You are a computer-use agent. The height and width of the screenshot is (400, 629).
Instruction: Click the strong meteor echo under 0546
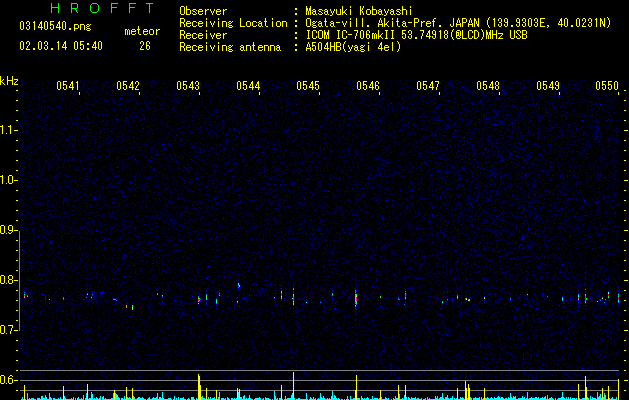point(356,298)
